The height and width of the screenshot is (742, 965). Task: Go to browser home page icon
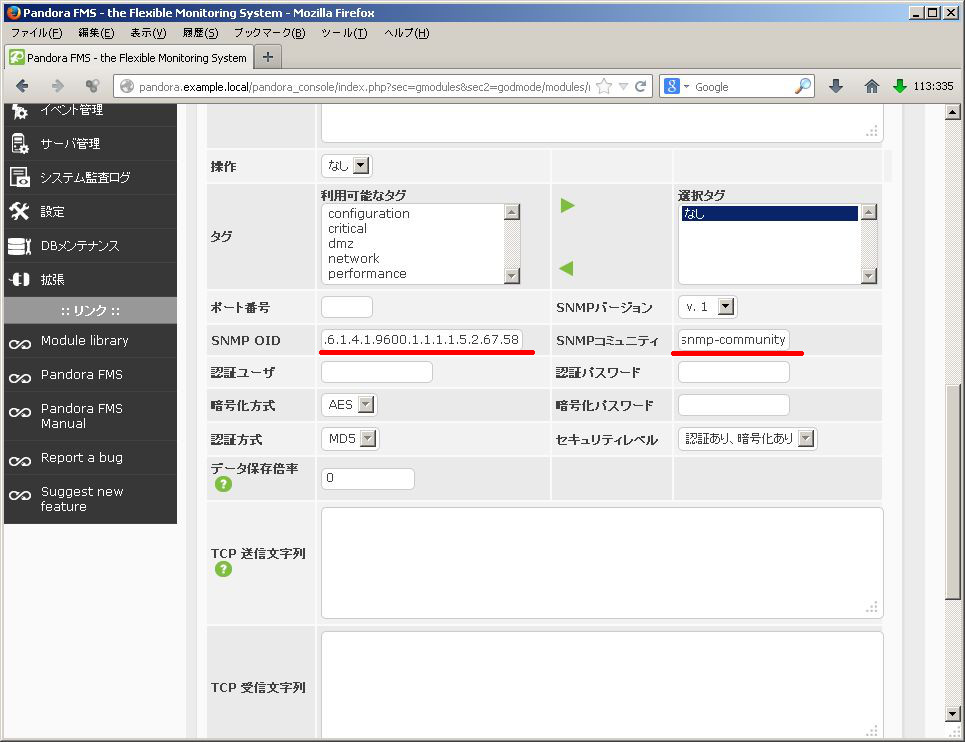click(871, 86)
